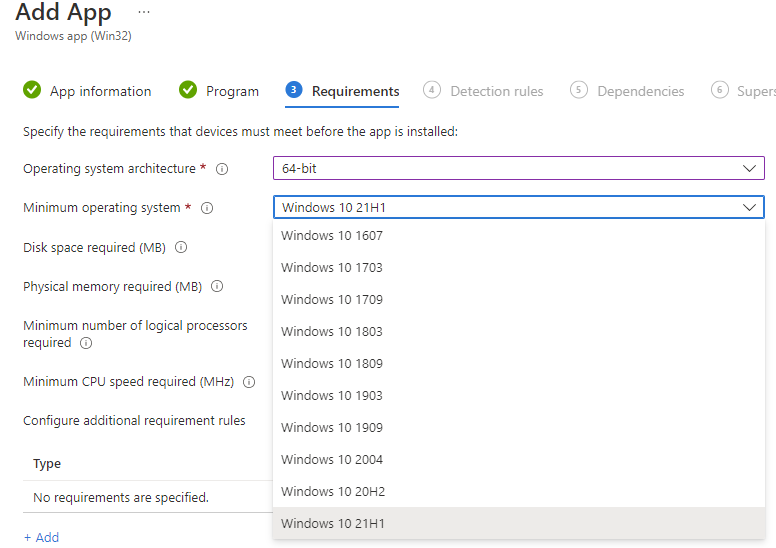Viewport: 776px width, 548px height.
Task: Click the Disk space required (MB) label
Action: (x=95, y=248)
